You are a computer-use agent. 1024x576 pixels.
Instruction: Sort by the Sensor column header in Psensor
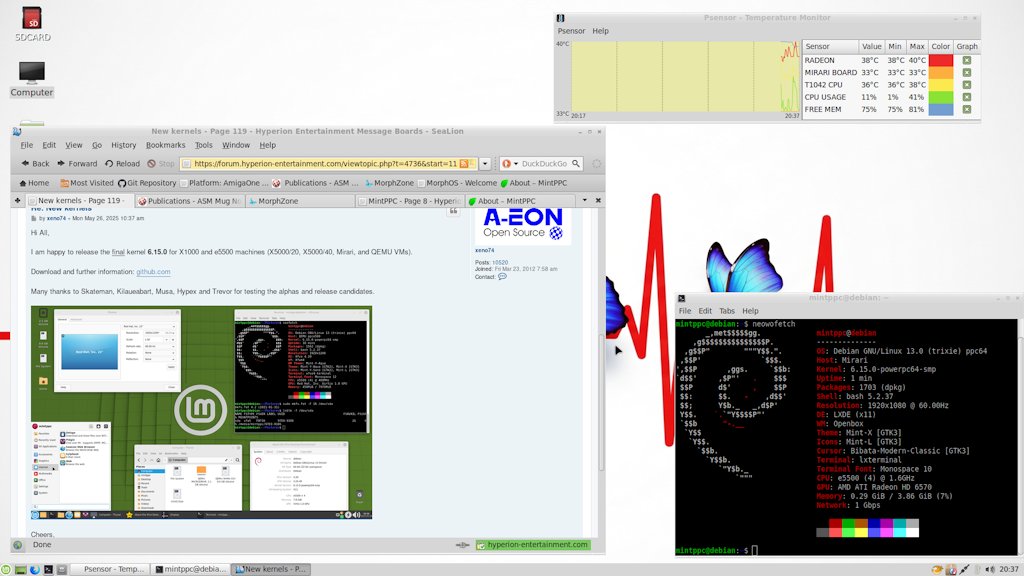pos(830,46)
